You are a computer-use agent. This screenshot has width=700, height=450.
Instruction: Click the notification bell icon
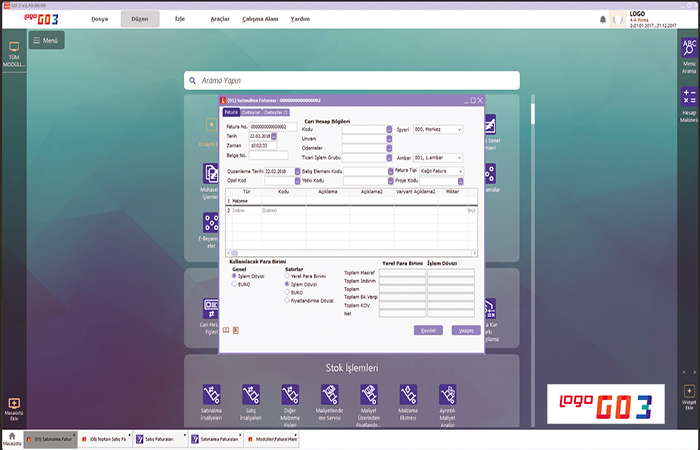click(603, 19)
